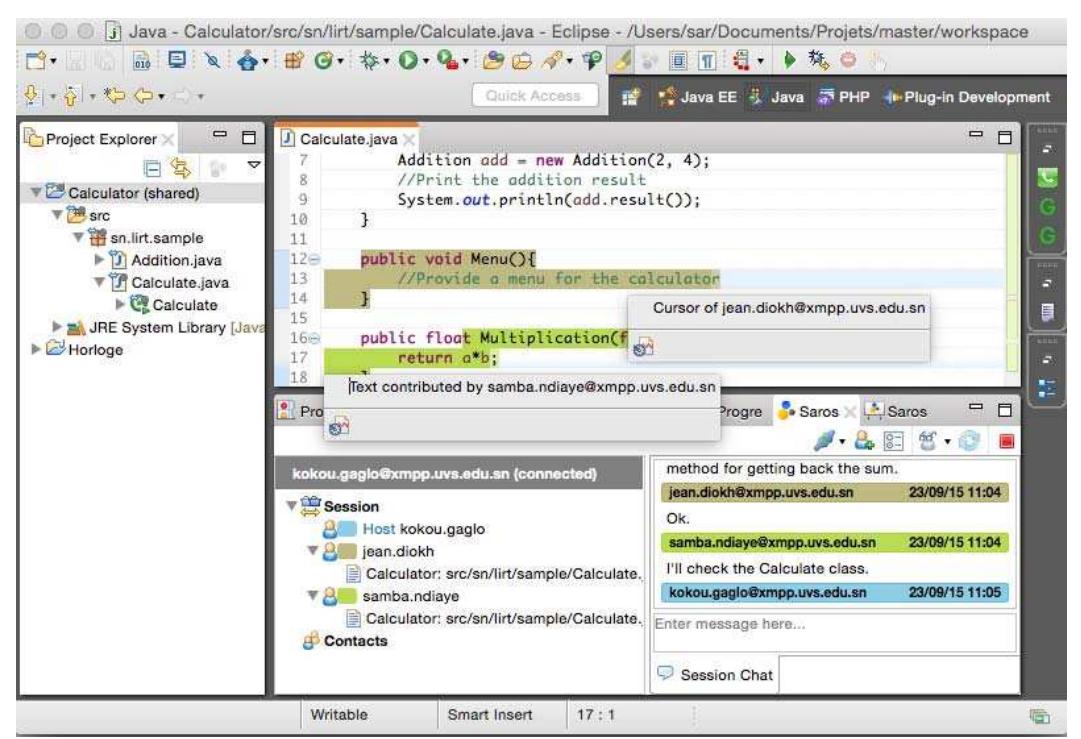This screenshot has width=1081, height=739.
Task: Click the Open Task folder icon
Action: click(521, 61)
